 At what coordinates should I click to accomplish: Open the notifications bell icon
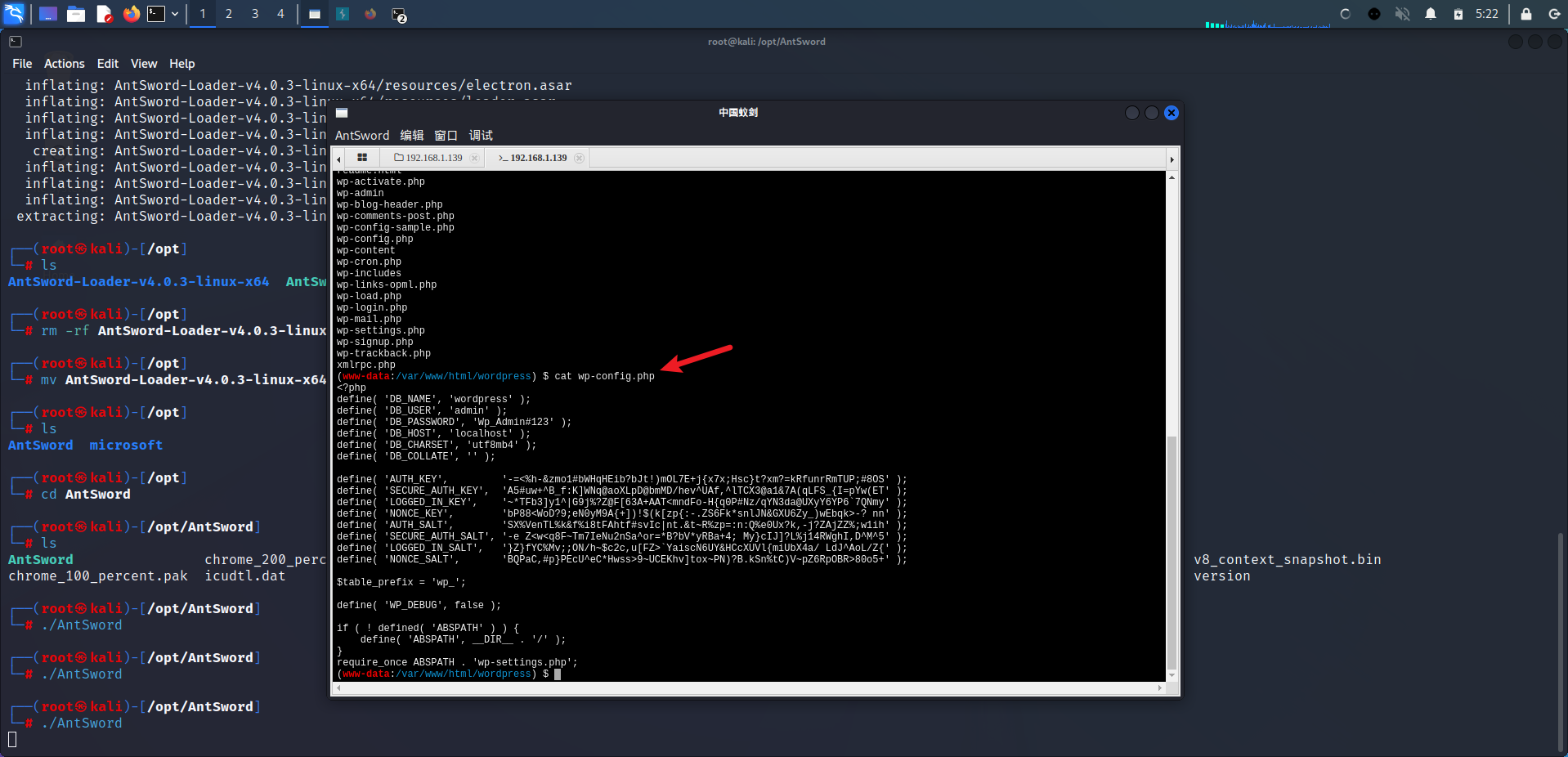1431,14
